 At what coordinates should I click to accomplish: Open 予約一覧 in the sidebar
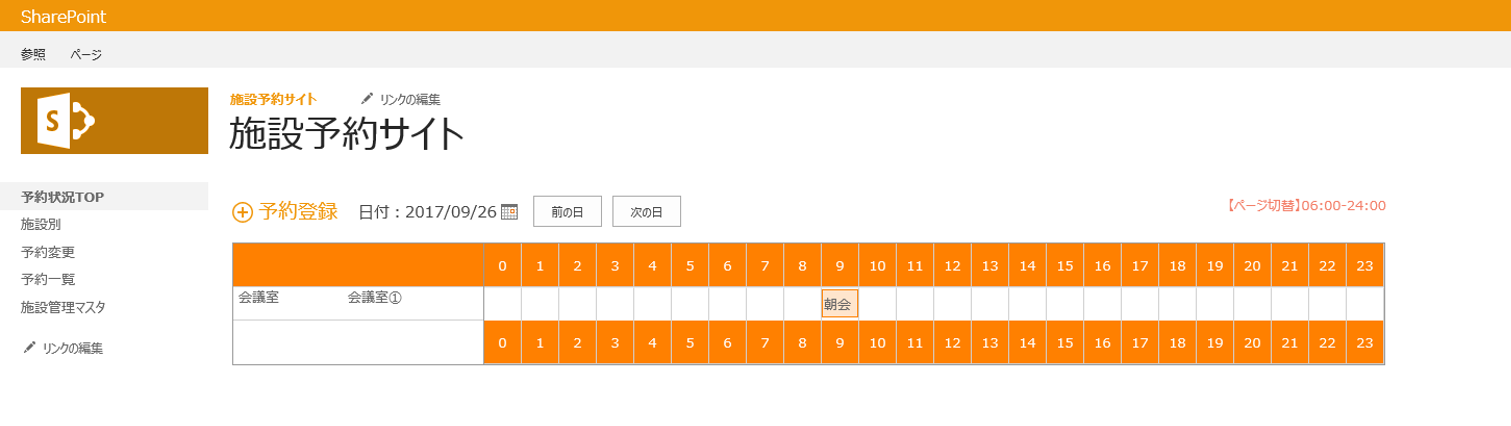tap(48, 279)
